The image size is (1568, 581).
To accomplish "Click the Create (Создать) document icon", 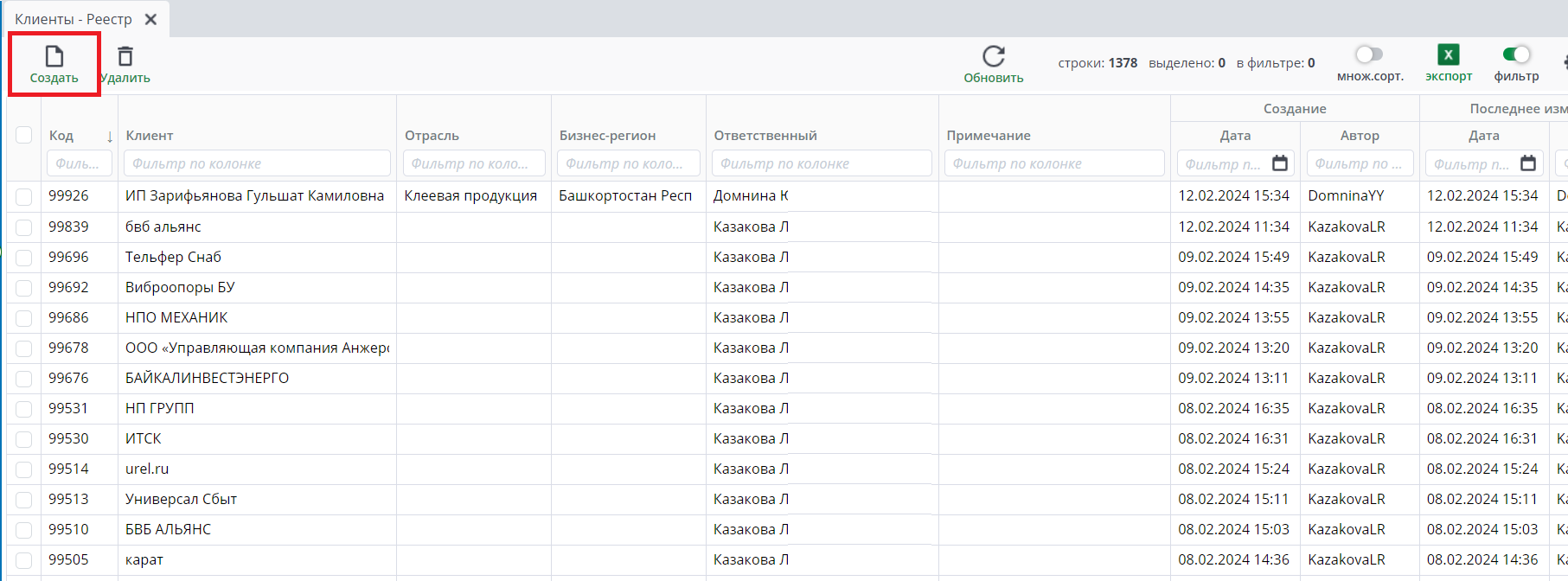I will (x=54, y=57).
